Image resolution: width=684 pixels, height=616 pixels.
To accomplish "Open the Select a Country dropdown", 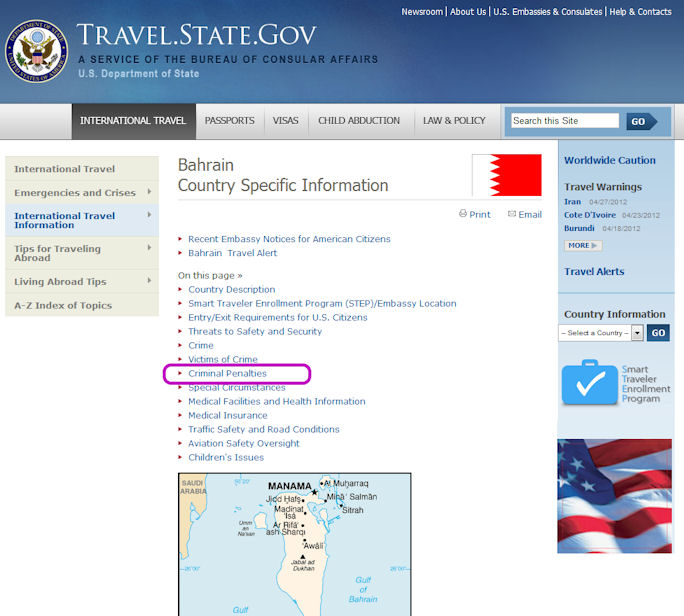I will tap(601, 333).
